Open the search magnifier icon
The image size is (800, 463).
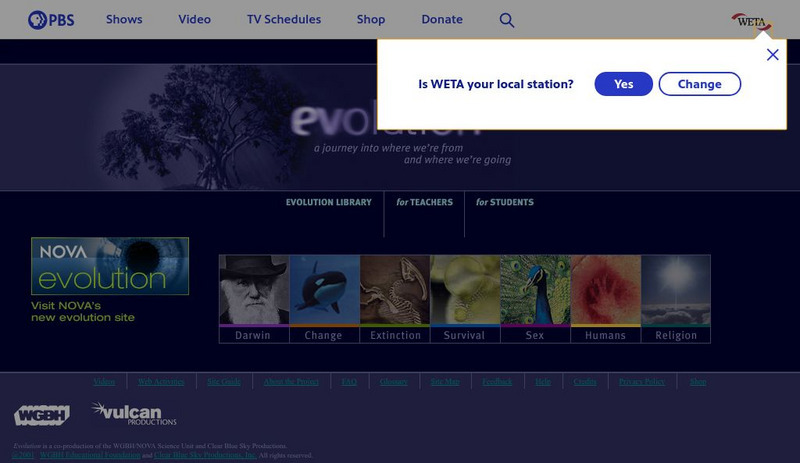click(x=507, y=20)
